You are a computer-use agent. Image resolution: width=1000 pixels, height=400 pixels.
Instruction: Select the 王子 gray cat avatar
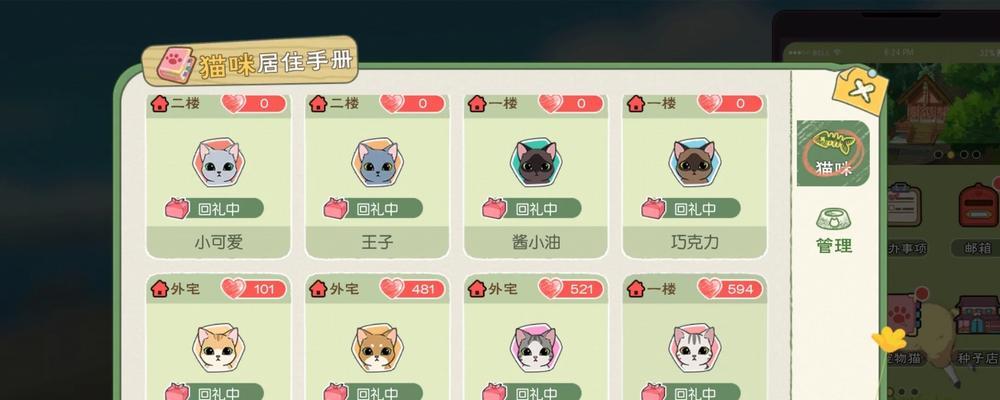coord(378,163)
